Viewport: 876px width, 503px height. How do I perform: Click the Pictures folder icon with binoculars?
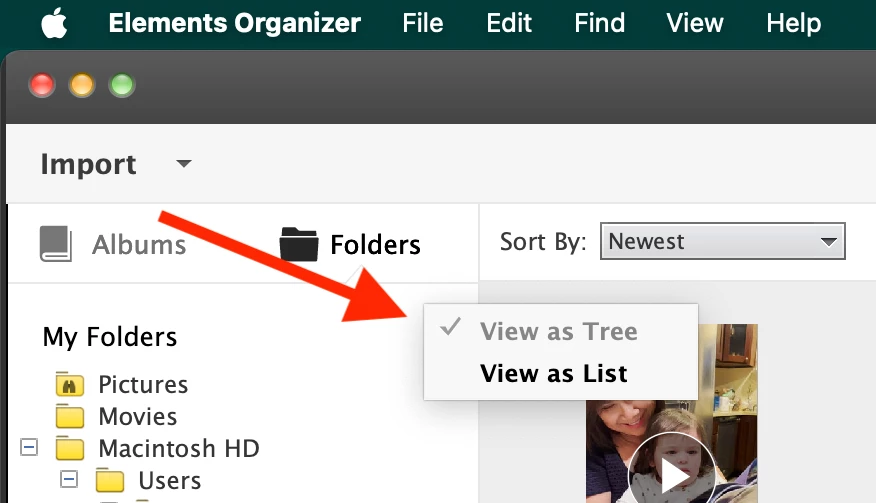[x=70, y=384]
